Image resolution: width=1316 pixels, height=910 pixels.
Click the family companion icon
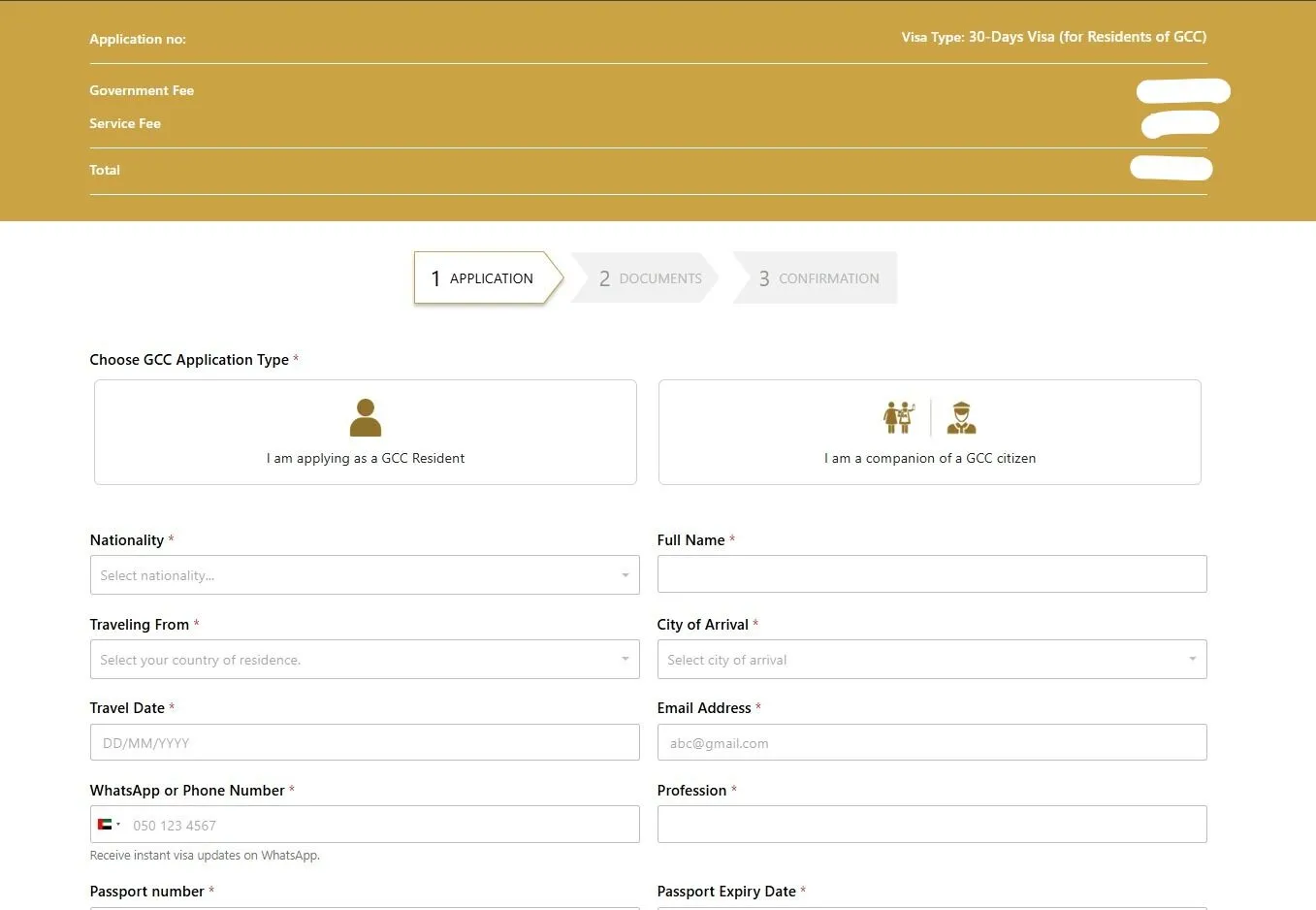899,417
